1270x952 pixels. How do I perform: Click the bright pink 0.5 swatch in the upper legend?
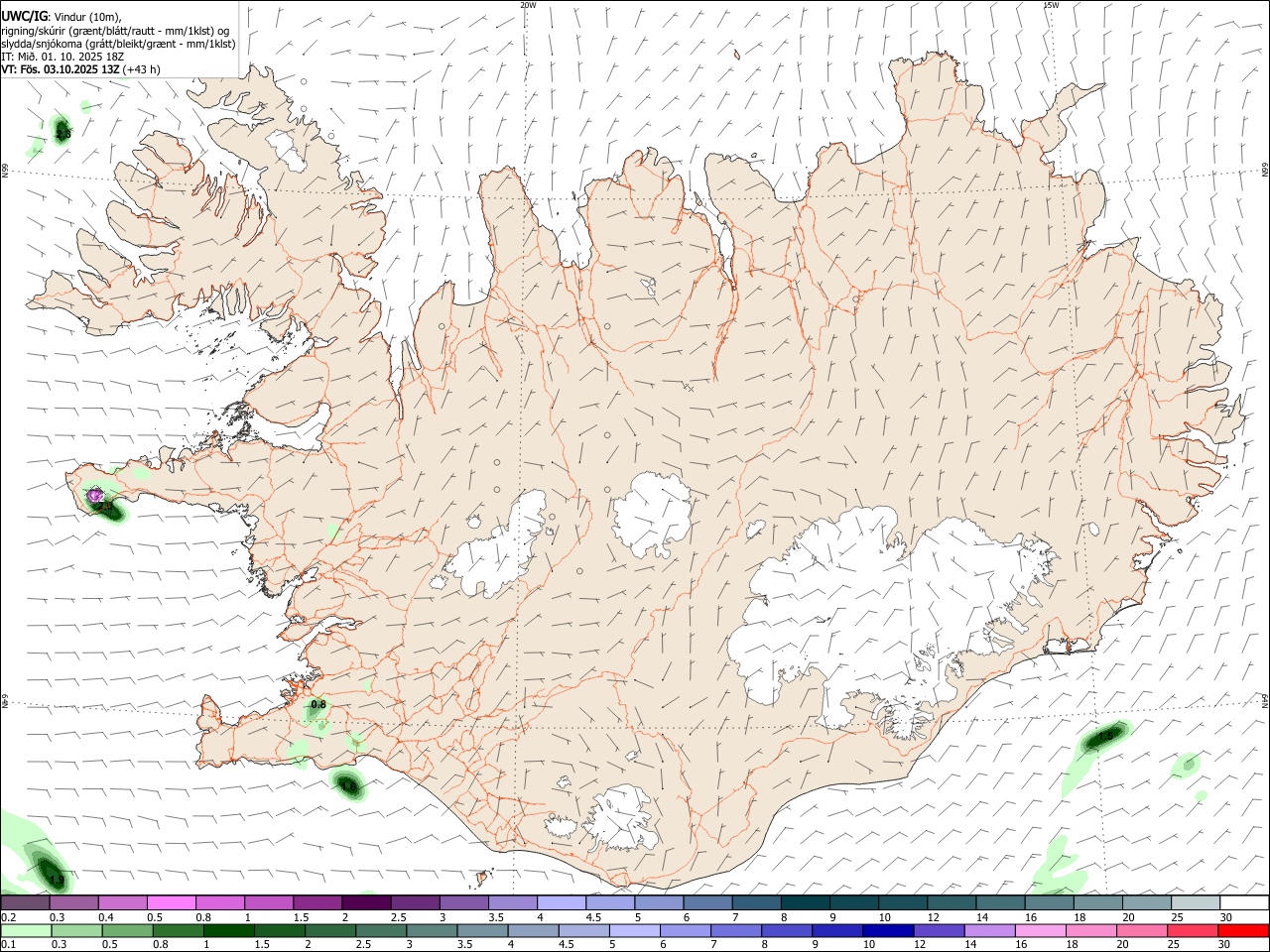[171, 903]
